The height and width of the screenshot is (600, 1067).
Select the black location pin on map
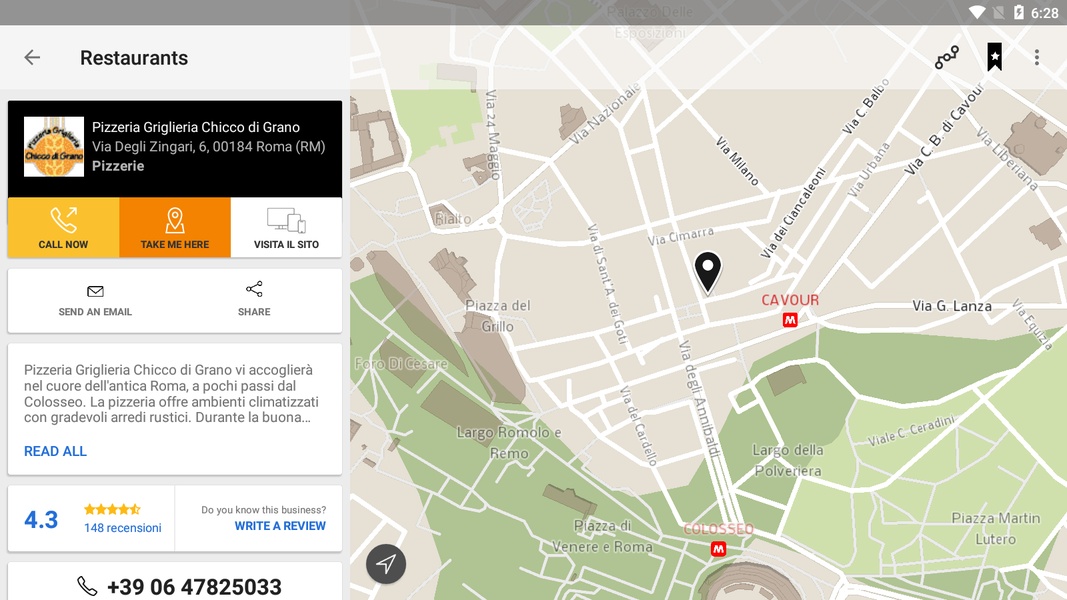(708, 272)
